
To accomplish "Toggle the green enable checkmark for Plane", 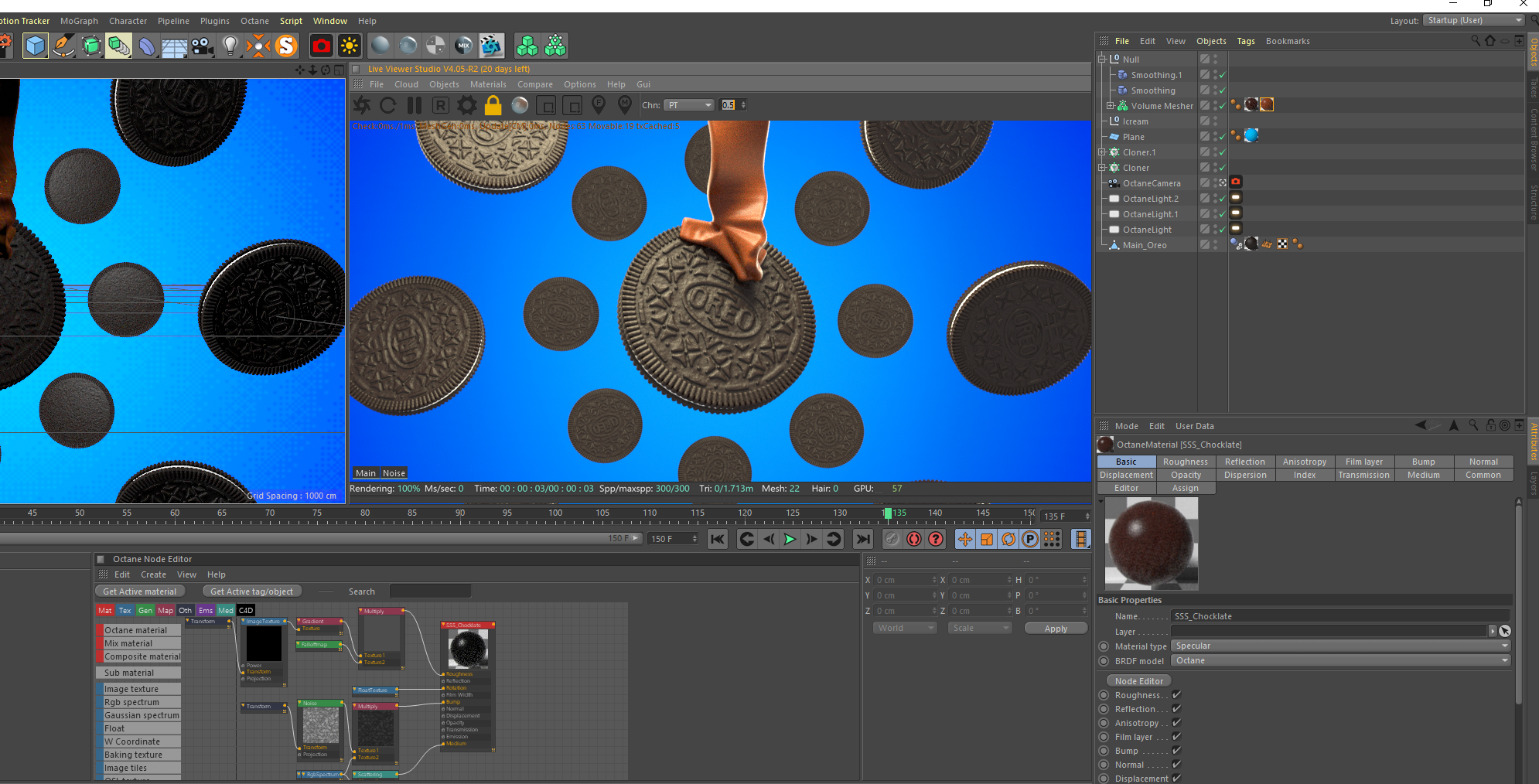I will (x=1222, y=138).
